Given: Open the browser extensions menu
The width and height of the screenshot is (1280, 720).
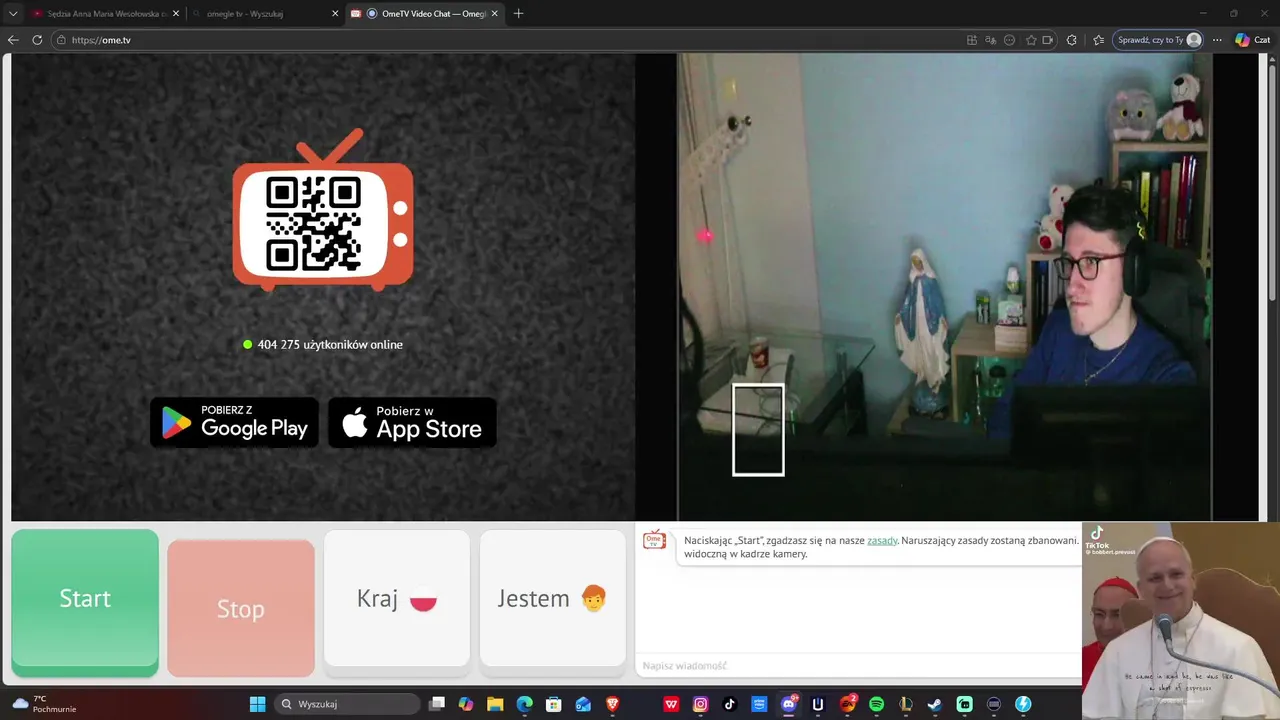Looking at the screenshot, I should 1072,40.
